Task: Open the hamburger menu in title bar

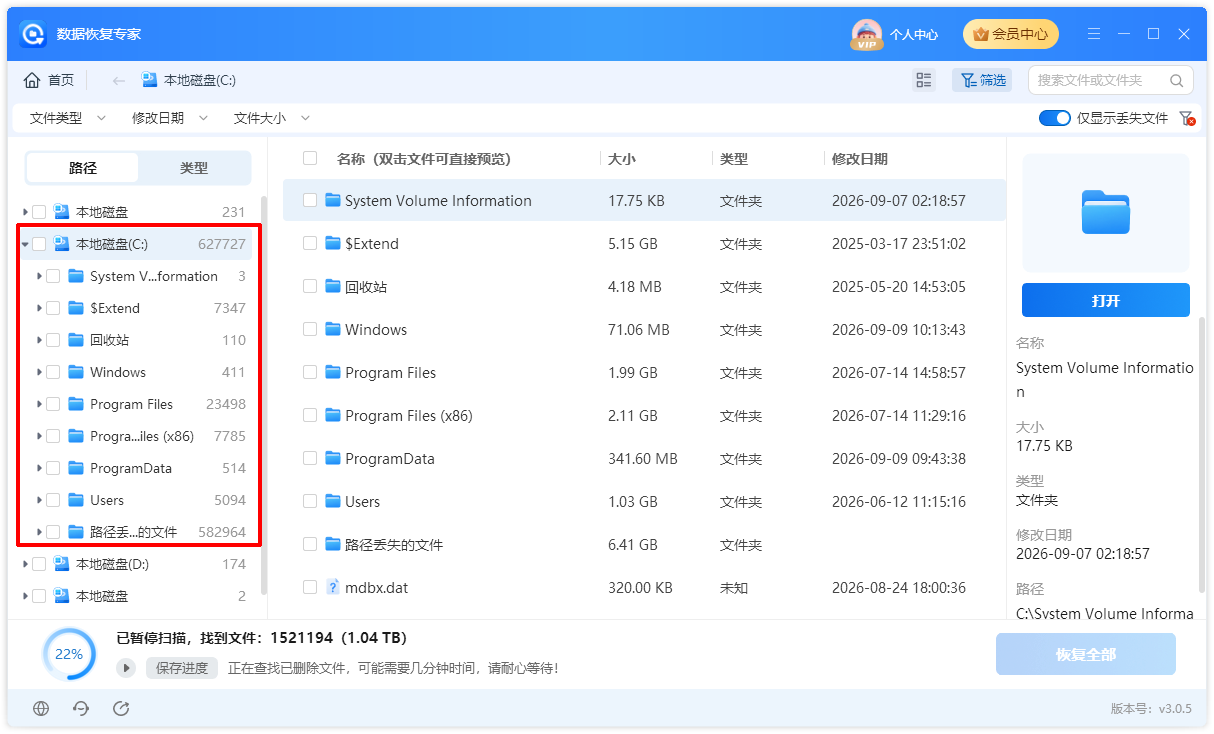Action: (1093, 34)
